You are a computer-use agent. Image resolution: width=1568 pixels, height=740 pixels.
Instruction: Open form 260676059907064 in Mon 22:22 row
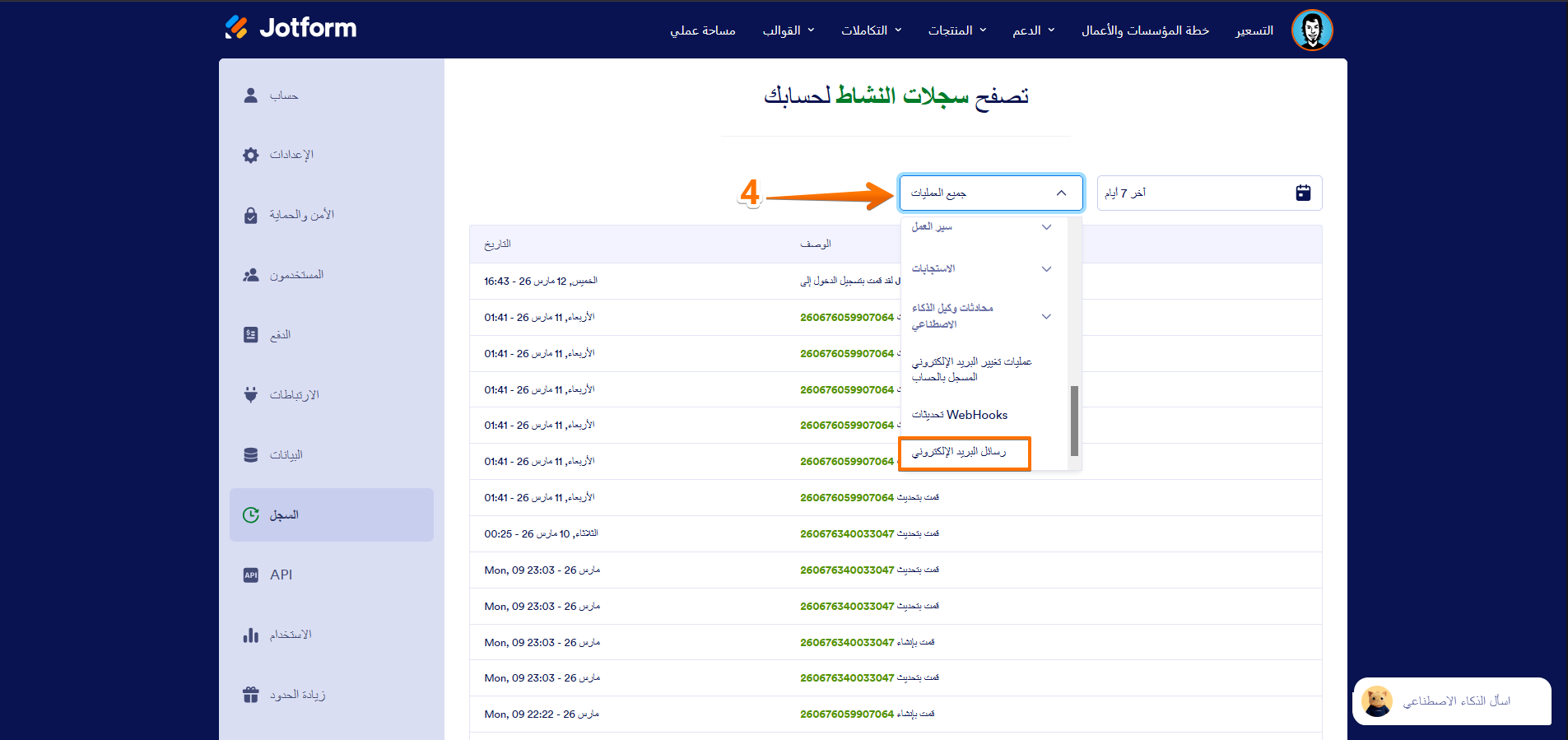coord(847,714)
